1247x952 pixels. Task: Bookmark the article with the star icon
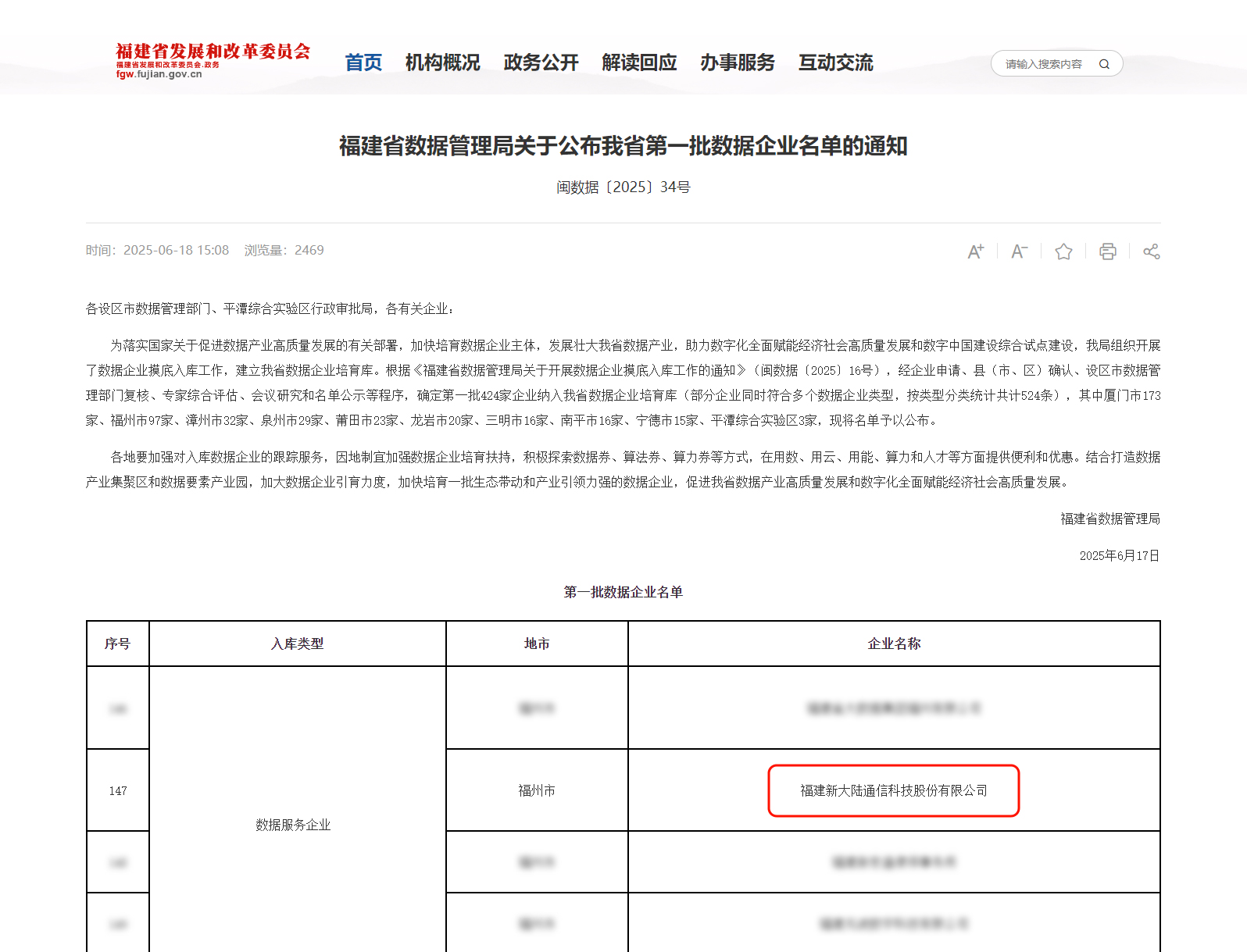click(1063, 251)
